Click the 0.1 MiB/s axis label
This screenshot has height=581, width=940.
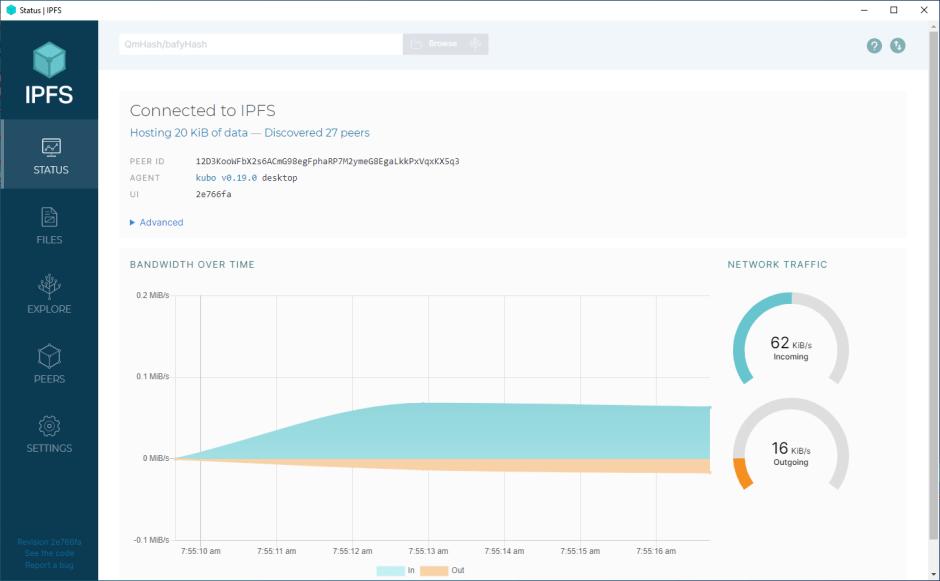coord(153,377)
